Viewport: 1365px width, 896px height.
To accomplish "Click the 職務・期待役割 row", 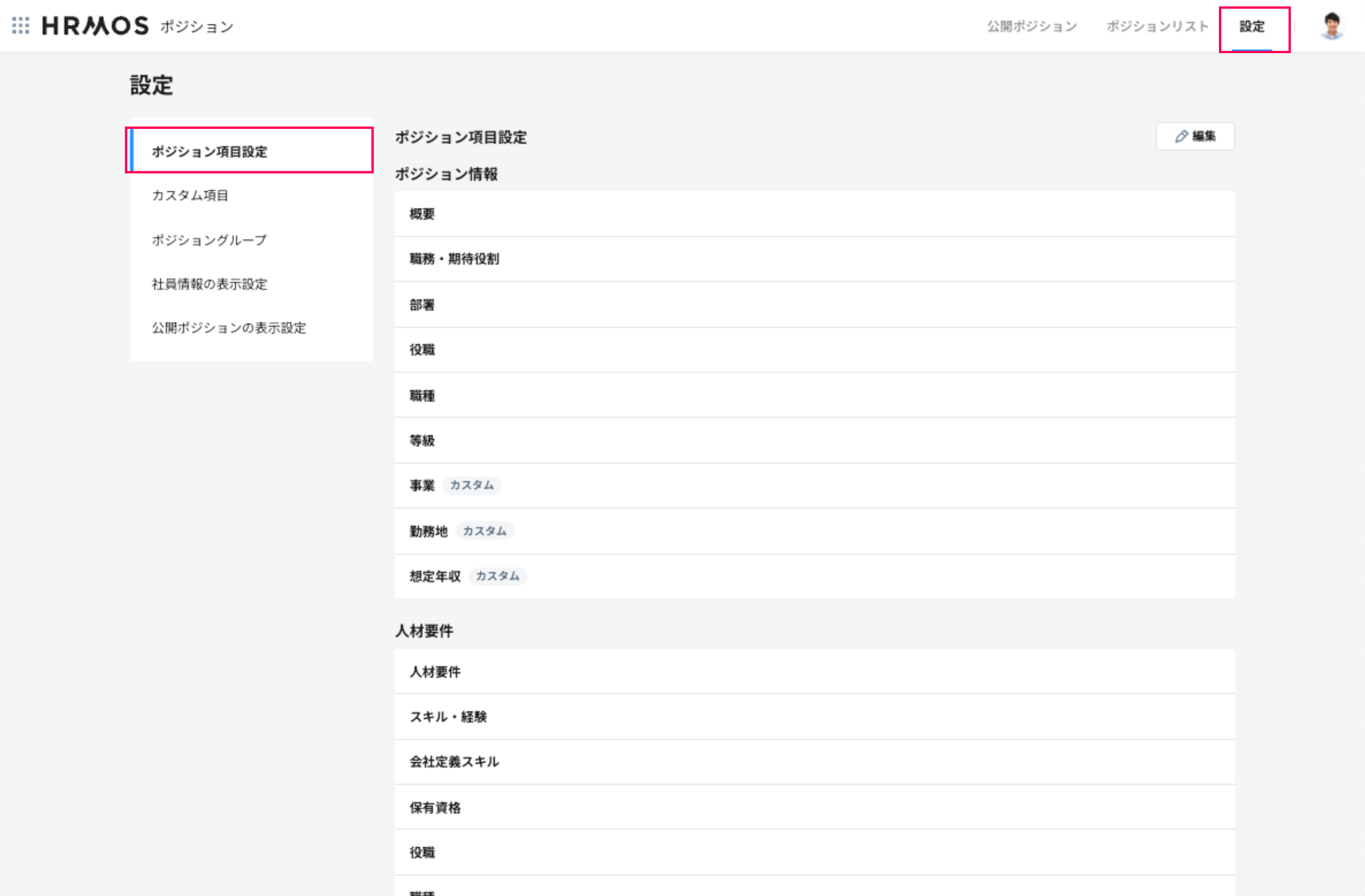I will pyautogui.click(x=454, y=258).
